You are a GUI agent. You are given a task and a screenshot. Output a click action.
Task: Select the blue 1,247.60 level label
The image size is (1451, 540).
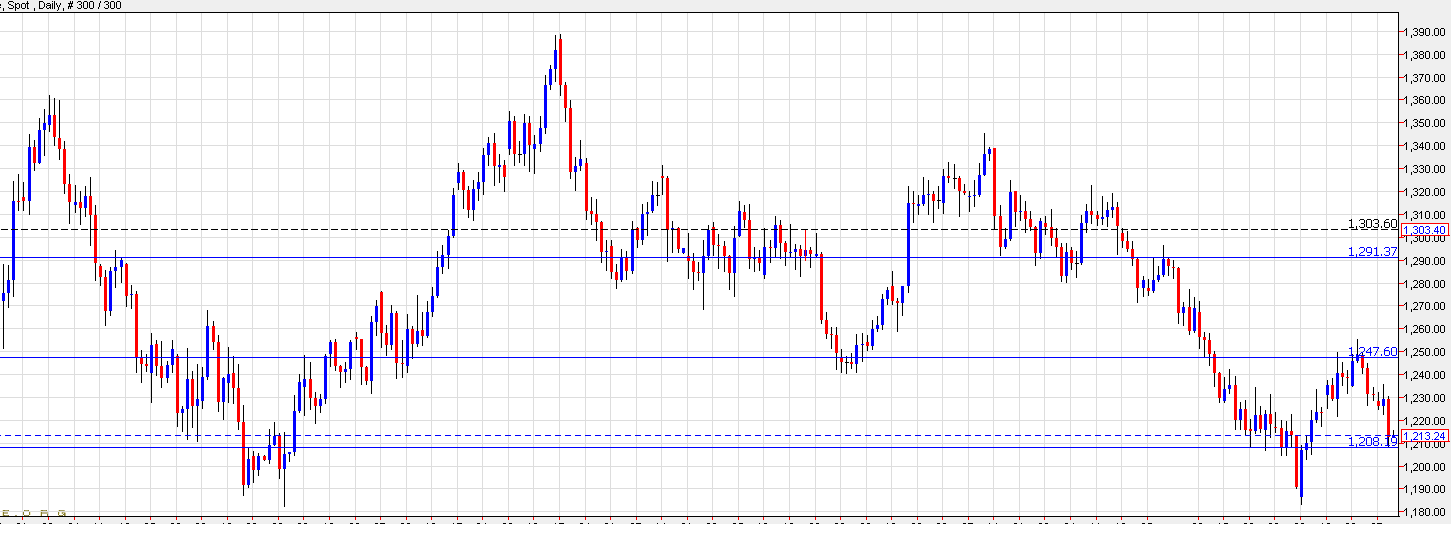point(1372,352)
